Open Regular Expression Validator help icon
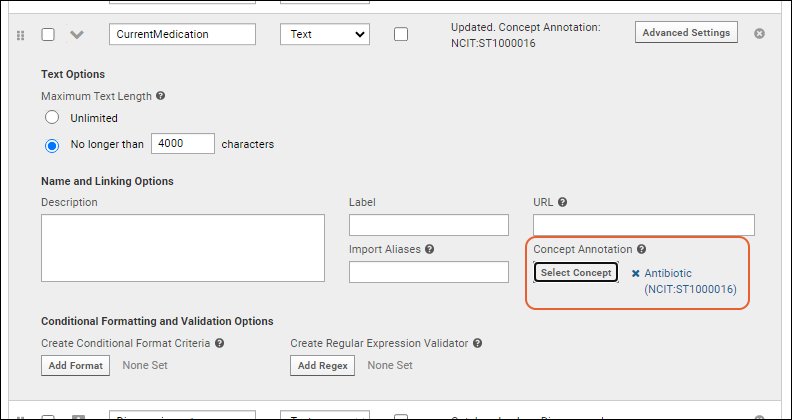This screenshot has width=792, height=420. [x=477, y=343]
